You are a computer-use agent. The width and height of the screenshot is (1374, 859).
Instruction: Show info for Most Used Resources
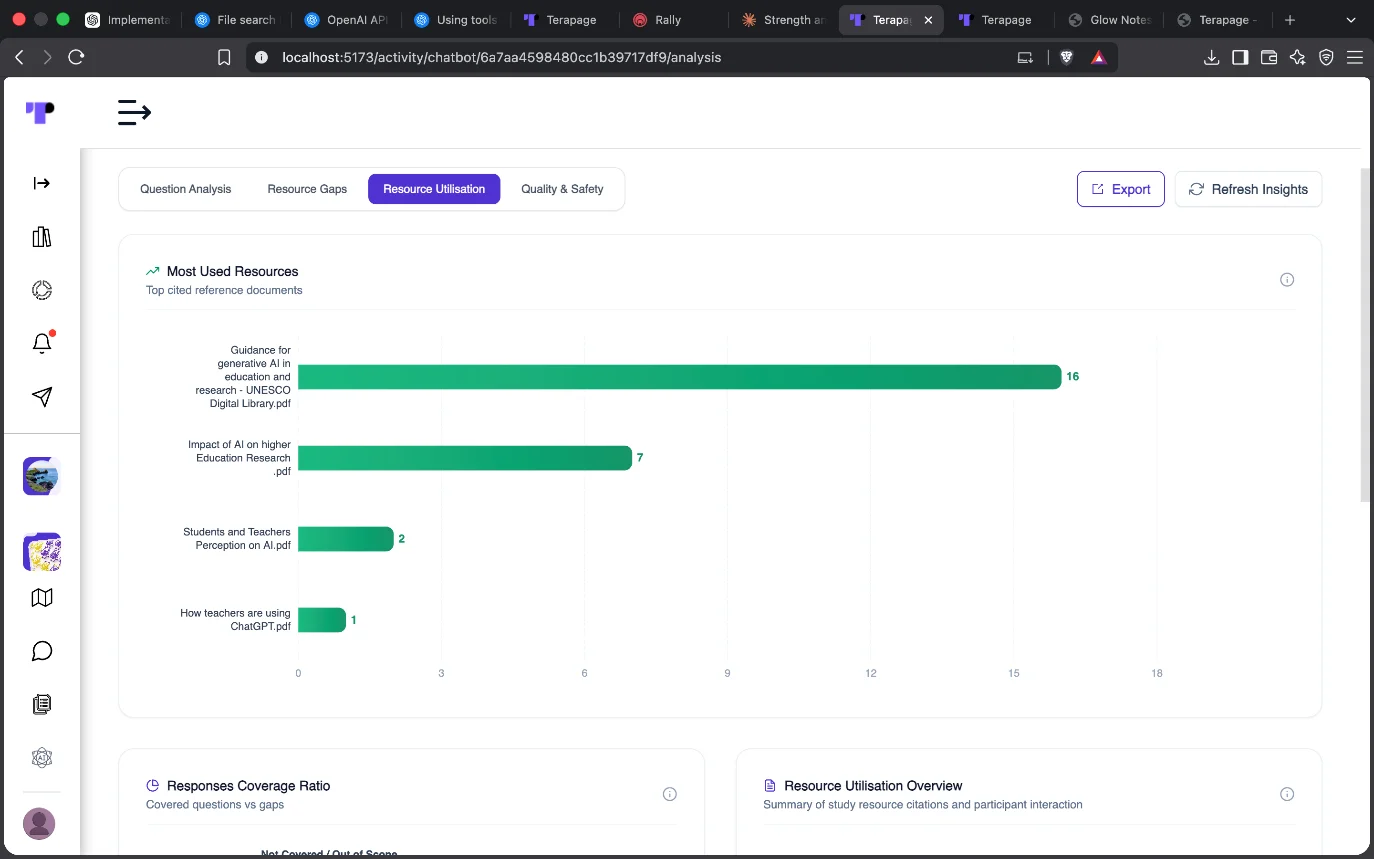click(x=1287, y=280)
